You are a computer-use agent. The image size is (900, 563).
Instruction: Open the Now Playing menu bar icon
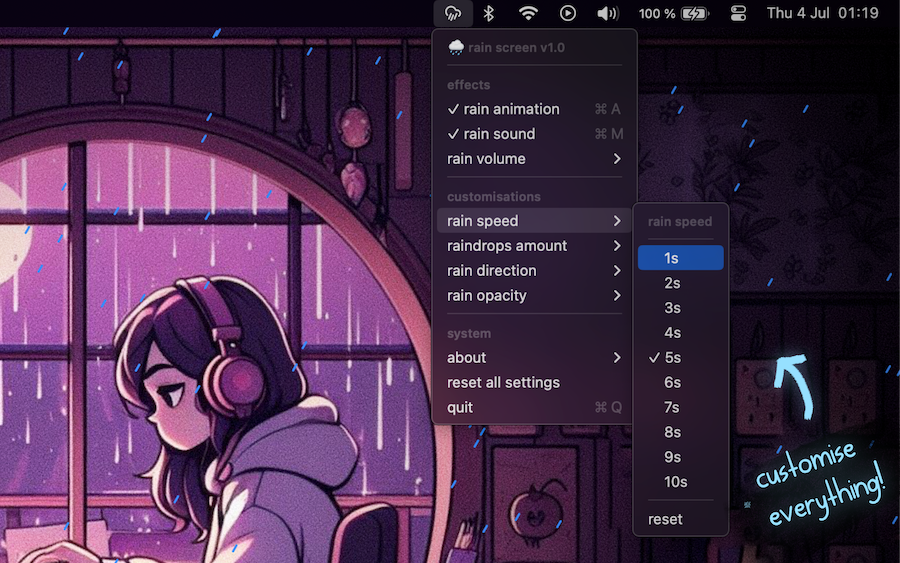tap(568, 13)
